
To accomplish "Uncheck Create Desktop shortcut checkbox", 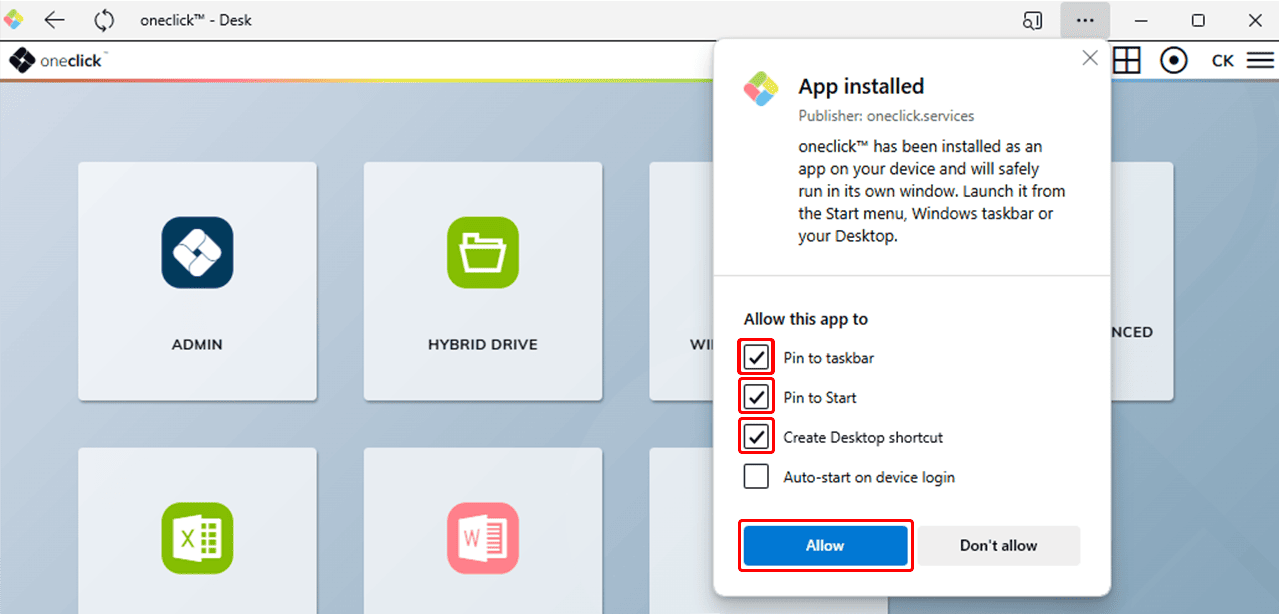I will tap(756, 437).
